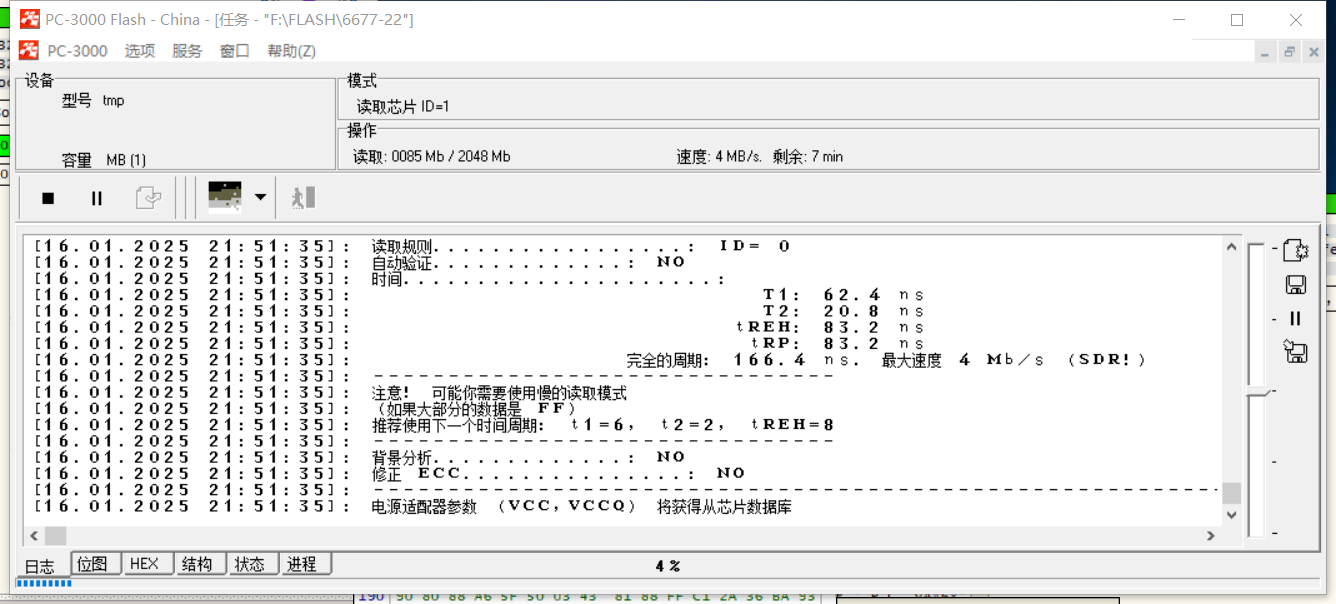This screenshot has width=1336, height=604.
Task: Switch to the 位图 tab
Action: (x=98, y=564)
